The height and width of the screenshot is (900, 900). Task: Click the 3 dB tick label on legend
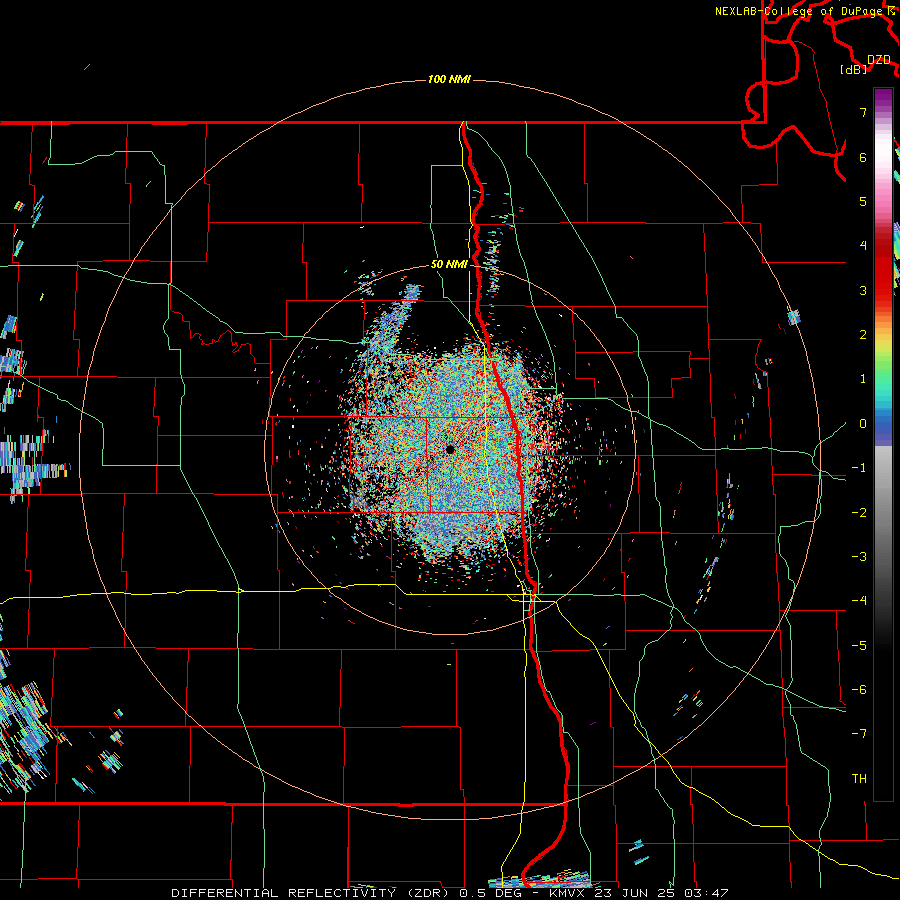click(863, 290)
